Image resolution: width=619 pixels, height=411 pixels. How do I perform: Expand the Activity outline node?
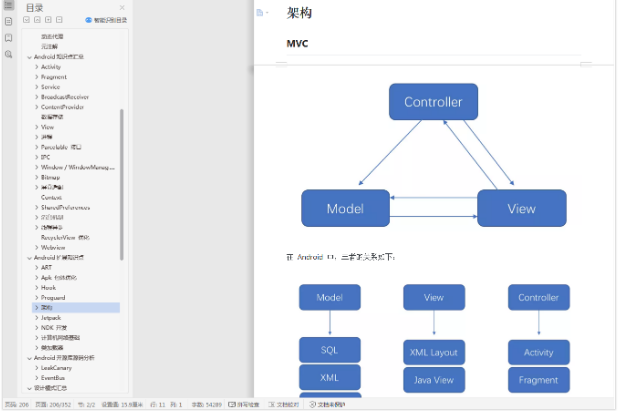37,67
